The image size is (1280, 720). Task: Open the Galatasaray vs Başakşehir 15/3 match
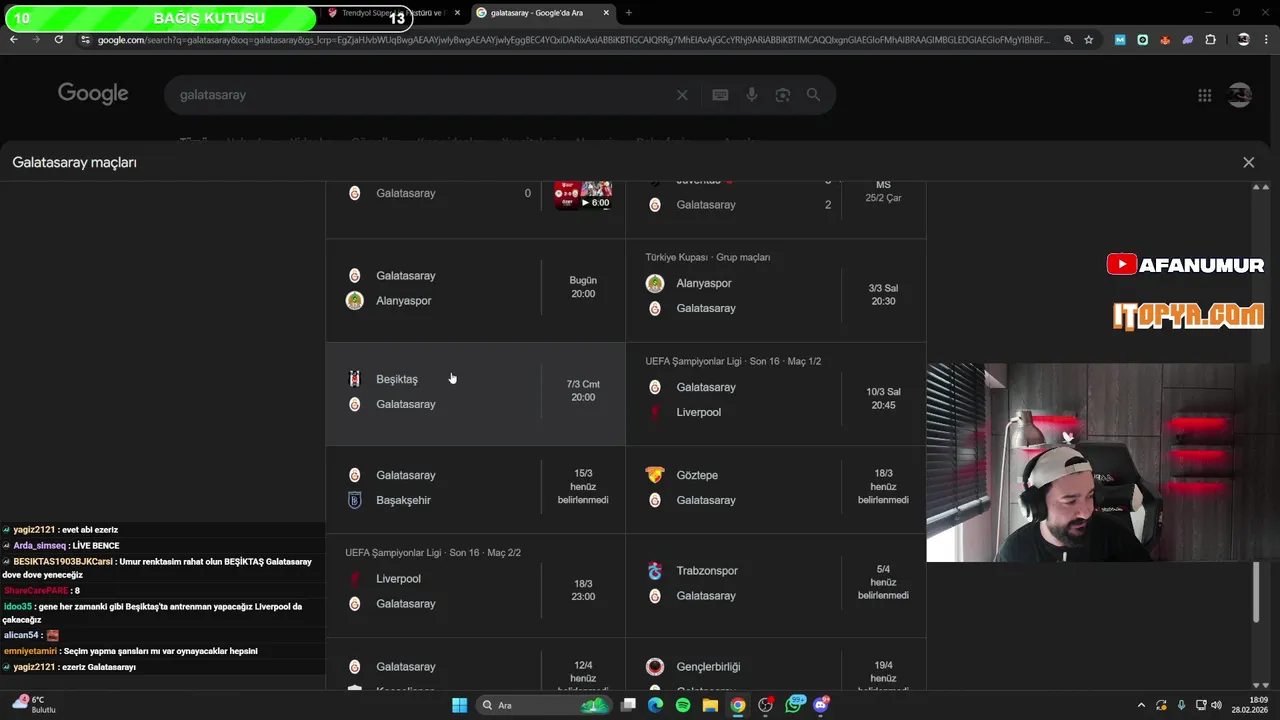[x=476, y=488]
